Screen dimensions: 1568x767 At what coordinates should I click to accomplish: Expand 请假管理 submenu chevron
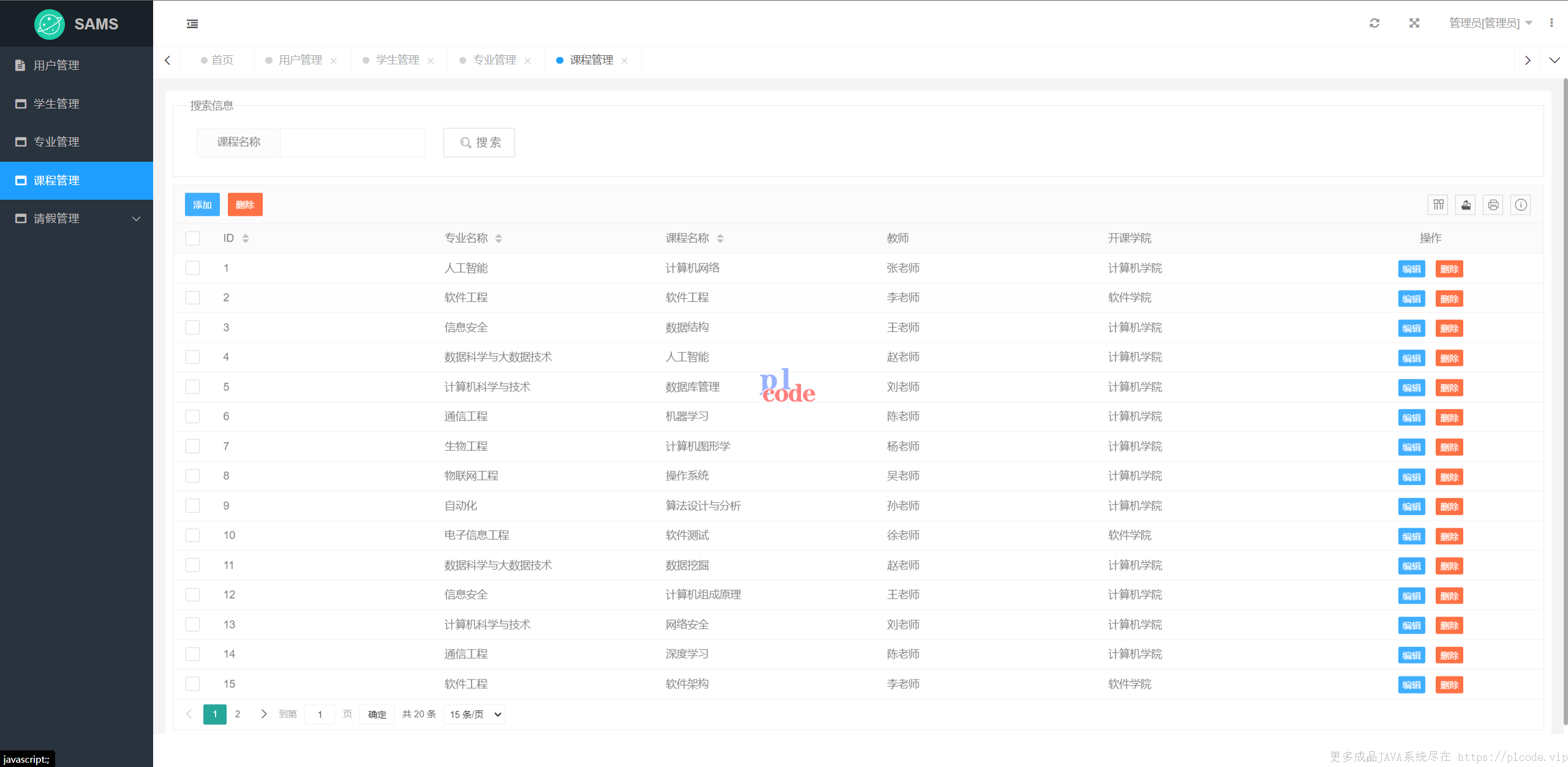coord(137,219)
